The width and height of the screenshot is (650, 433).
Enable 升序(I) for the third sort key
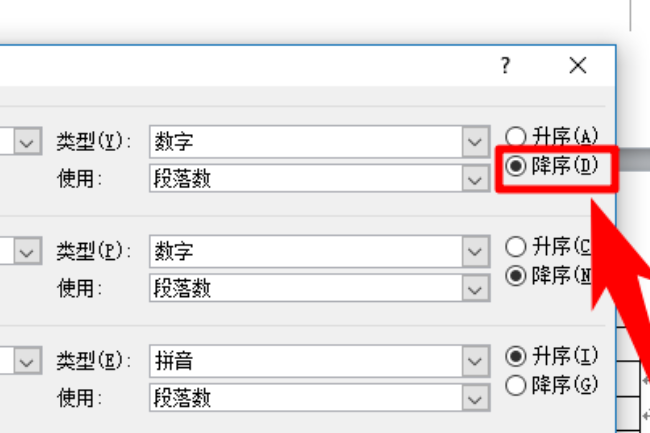[516, 354]
